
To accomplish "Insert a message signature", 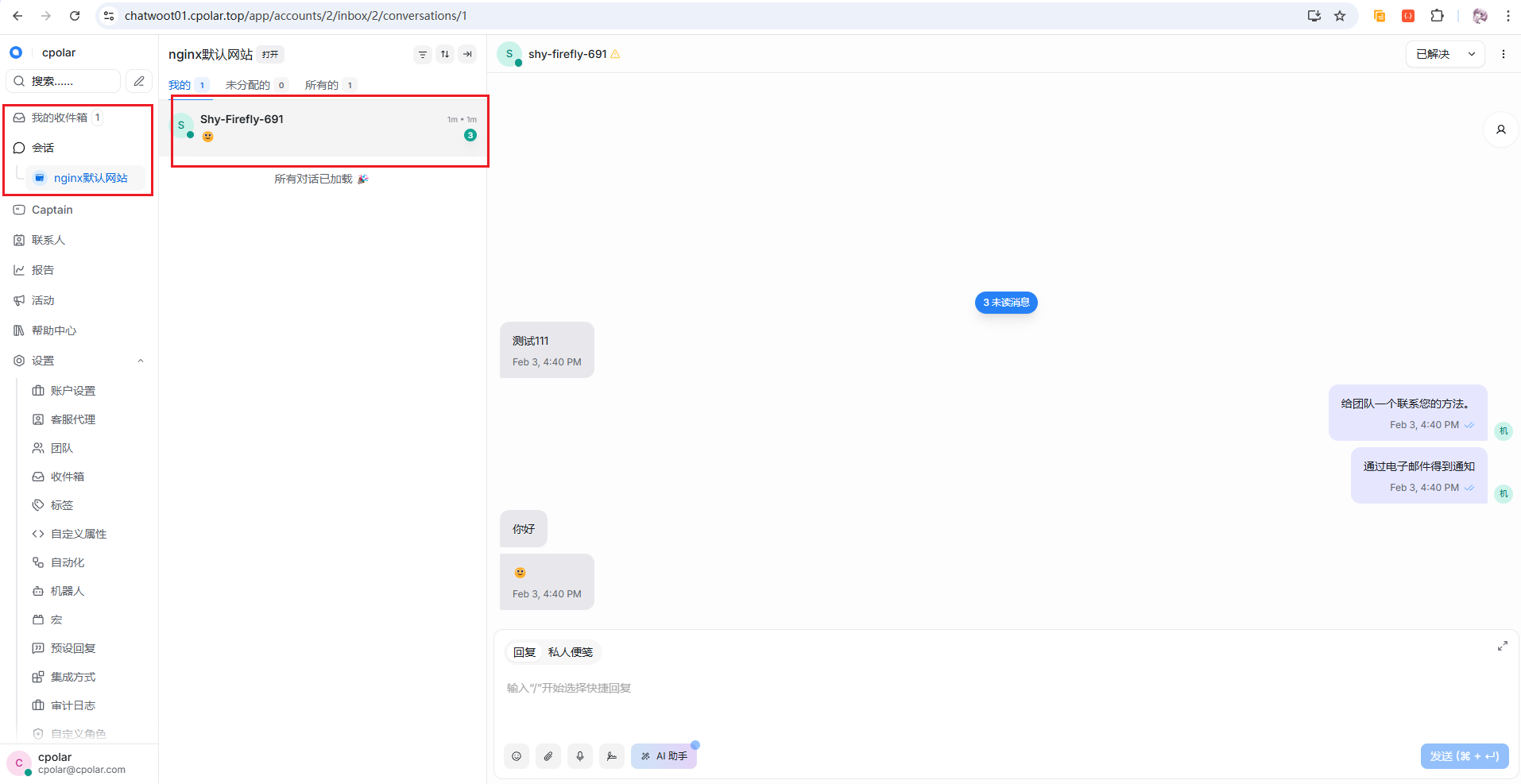I will point(611,756).
